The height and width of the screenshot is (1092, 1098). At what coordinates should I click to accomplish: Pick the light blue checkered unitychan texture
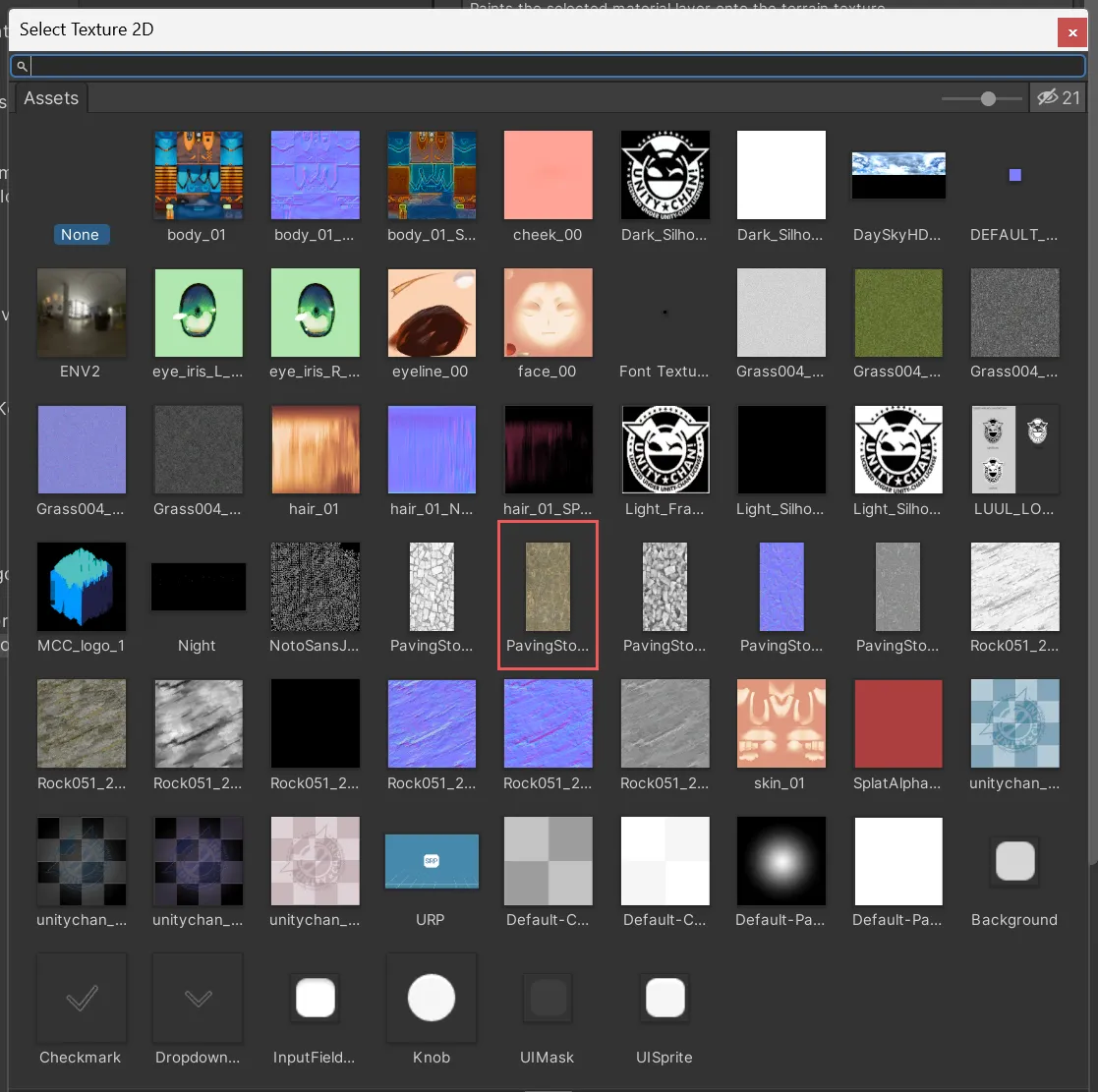point(1014,723)
